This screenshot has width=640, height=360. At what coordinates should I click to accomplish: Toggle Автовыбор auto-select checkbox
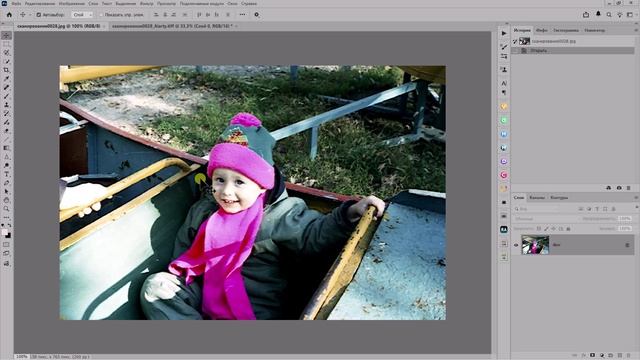[39, 15]
